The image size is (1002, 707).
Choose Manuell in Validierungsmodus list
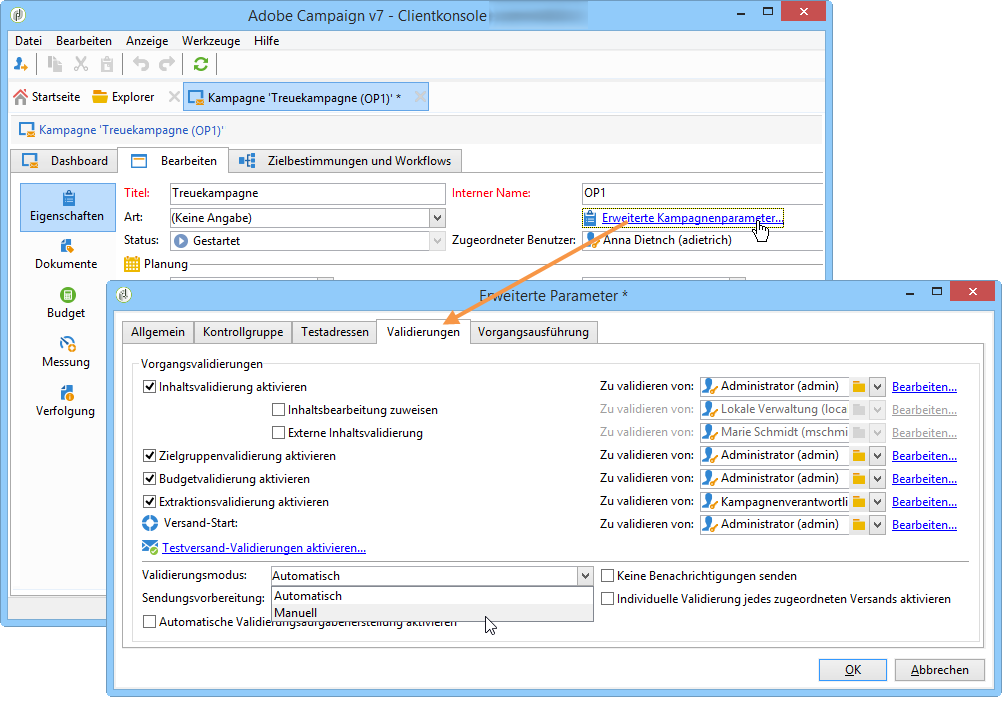click(433, 612)
